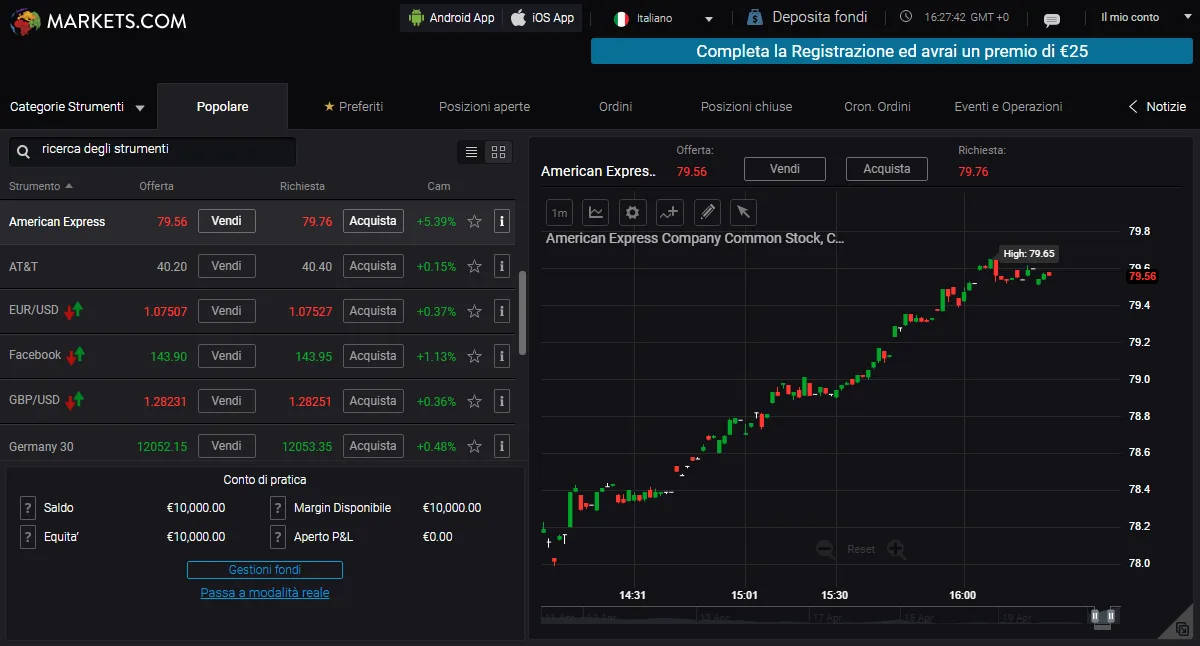
Task: Click Acquista for Facebook
Action: [x=373, y=356]
